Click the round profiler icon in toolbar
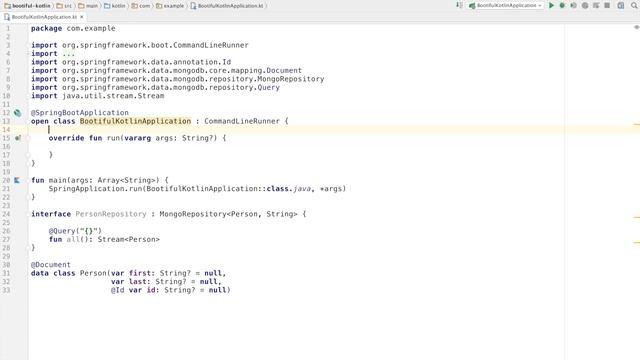The image size is (640, 360). click(x=585, y=6)
